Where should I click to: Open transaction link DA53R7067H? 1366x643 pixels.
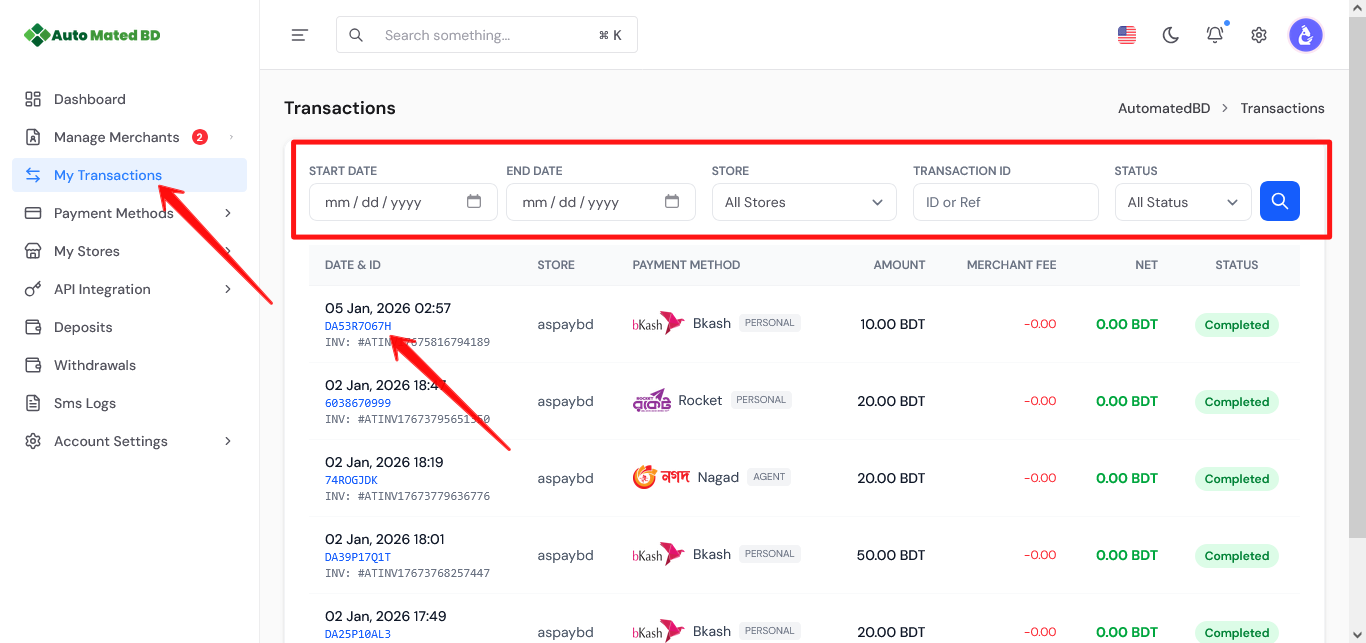click(x=355, y=325)
